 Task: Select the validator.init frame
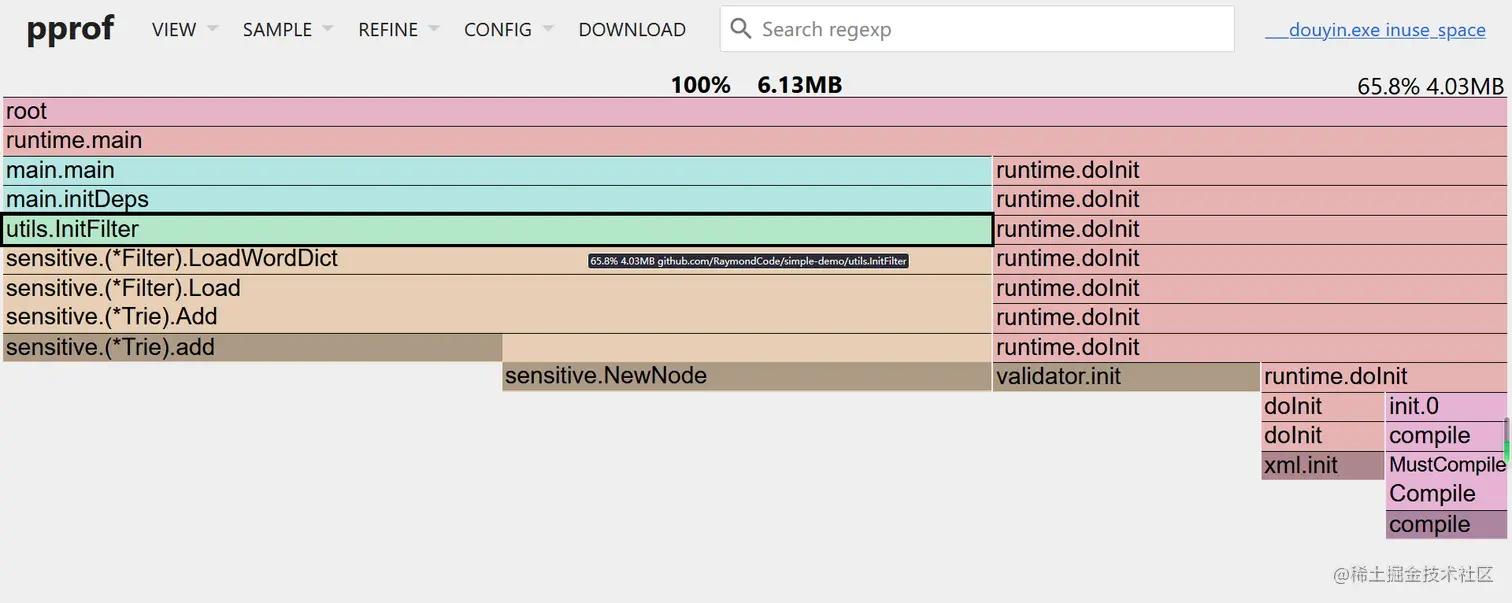click(x=1125, y=377)
